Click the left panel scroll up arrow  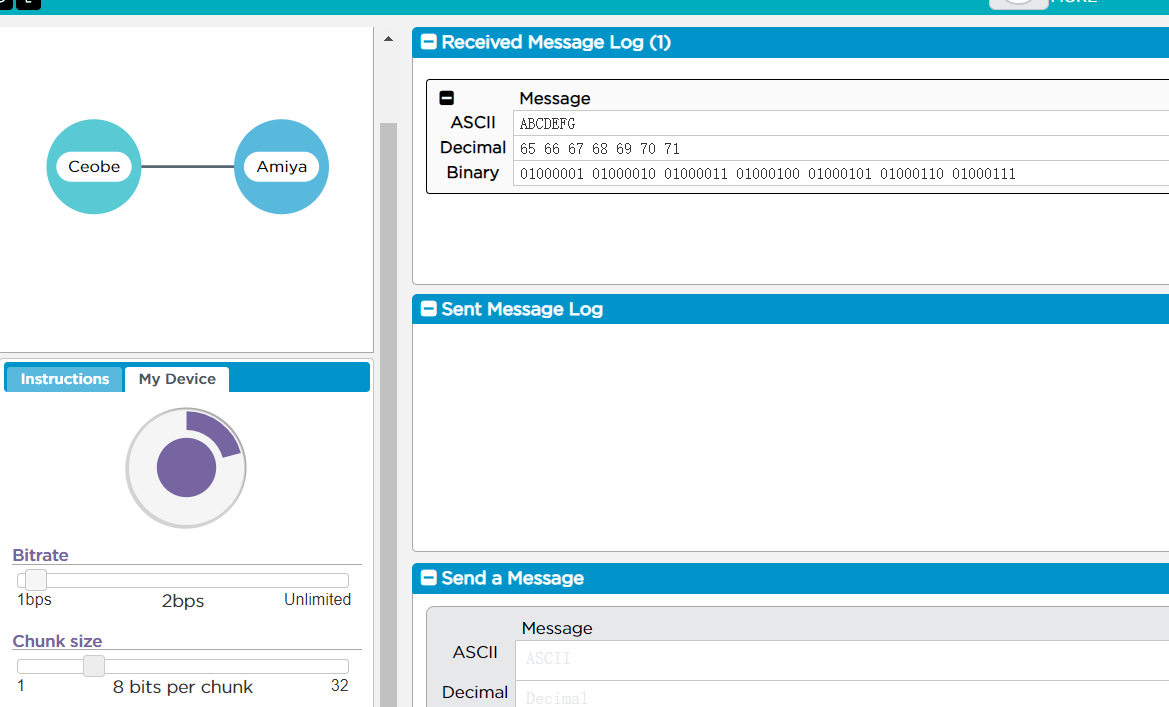pyautogui.click(x=388, y=39)
